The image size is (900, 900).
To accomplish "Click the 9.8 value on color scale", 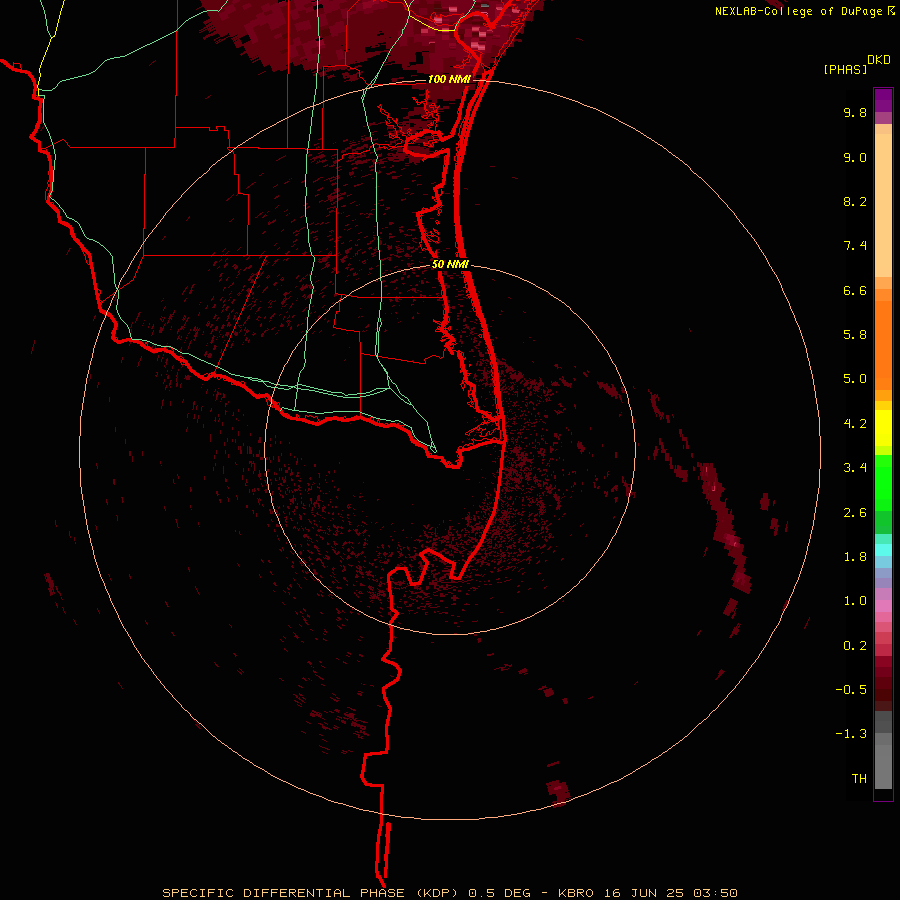I will [855, 112].
